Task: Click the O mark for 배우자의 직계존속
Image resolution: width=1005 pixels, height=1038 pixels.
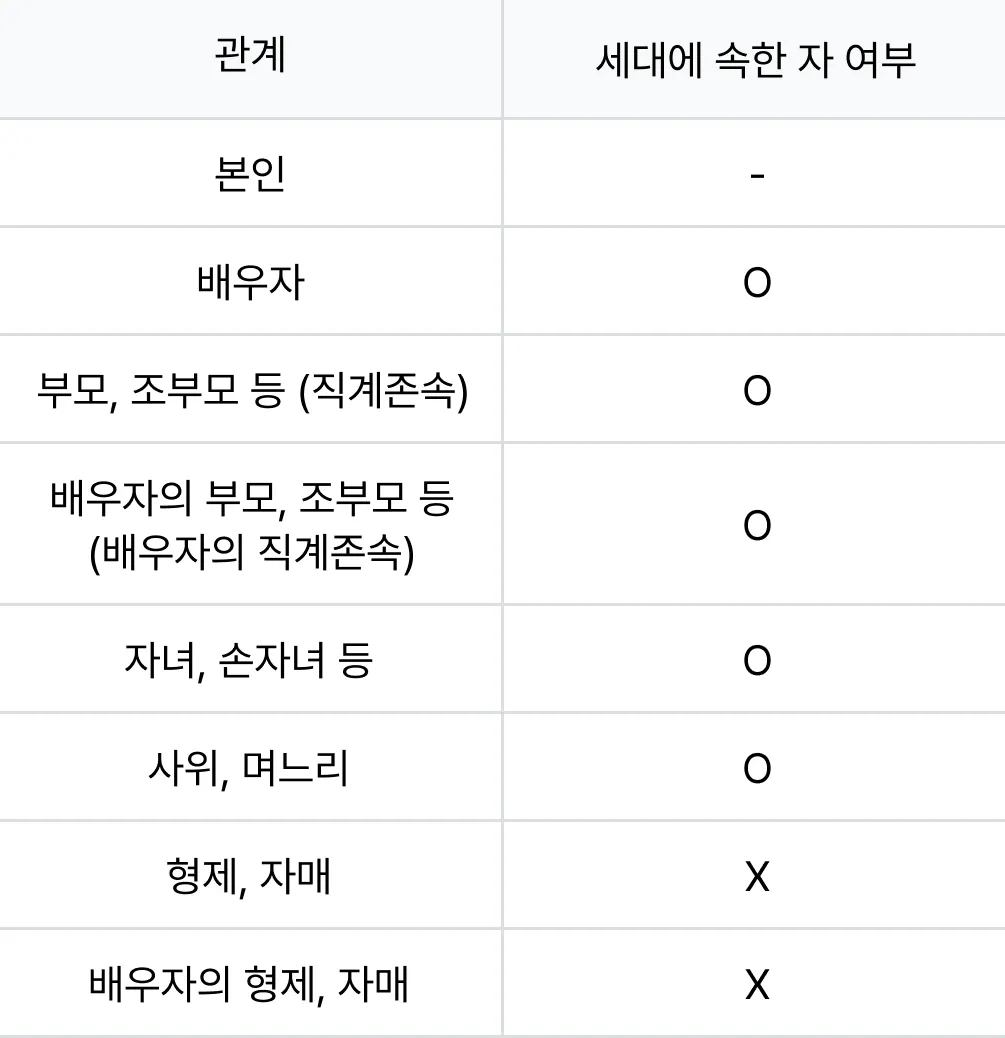Action: coord(757,526)
